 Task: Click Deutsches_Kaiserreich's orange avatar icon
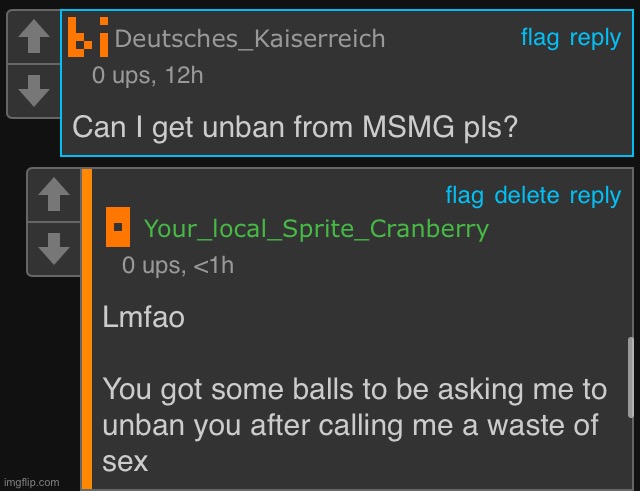click(x=88, y=37)
